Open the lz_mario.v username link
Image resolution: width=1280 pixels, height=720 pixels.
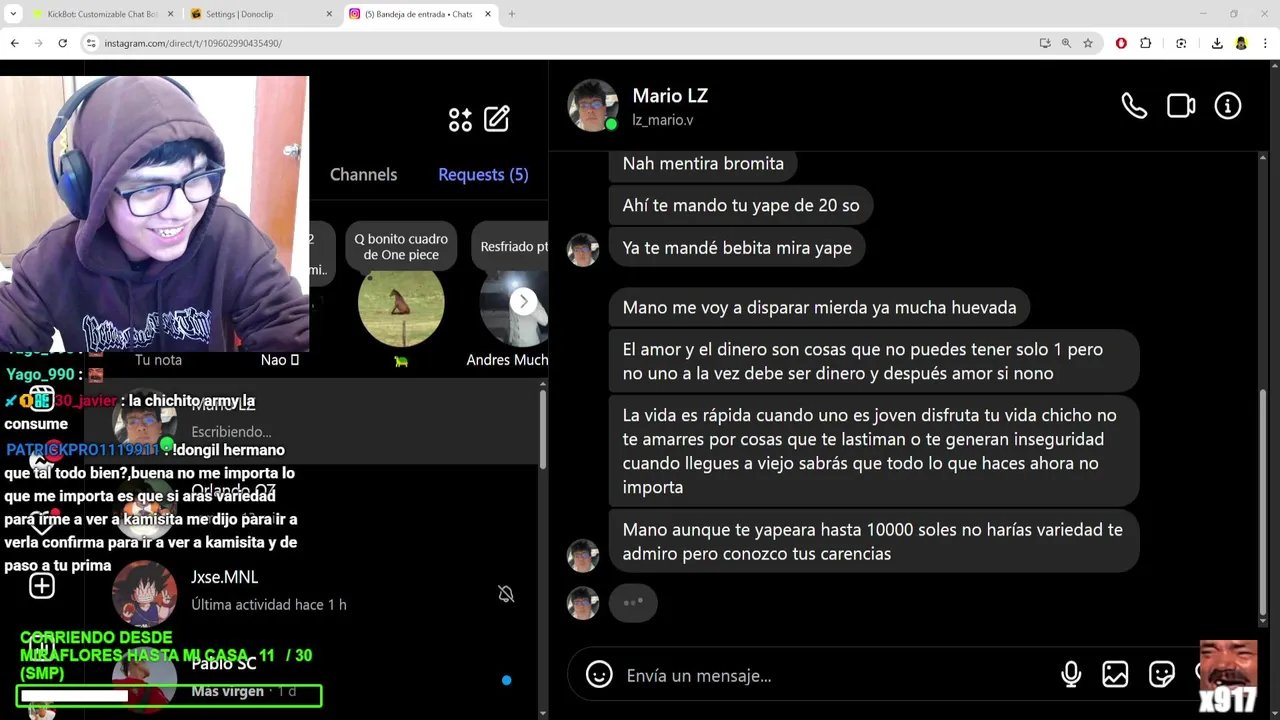[662, 120]
